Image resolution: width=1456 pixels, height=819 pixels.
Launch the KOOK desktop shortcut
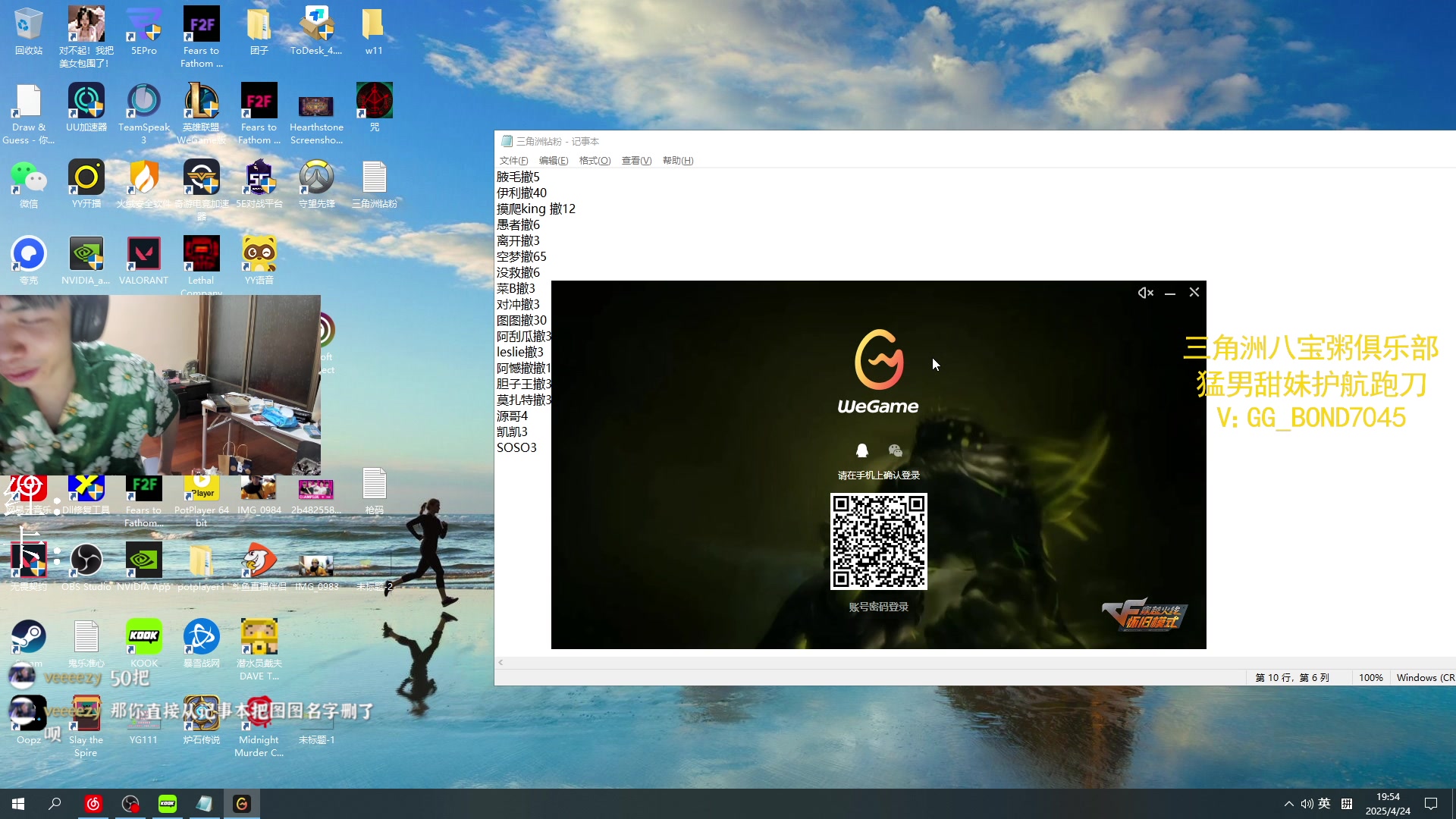pos(144,644)
